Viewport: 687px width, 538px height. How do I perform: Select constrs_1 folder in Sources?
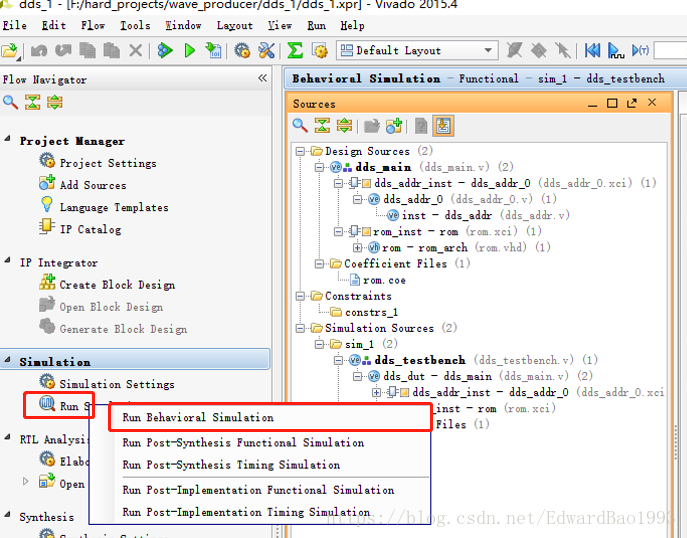371,312
